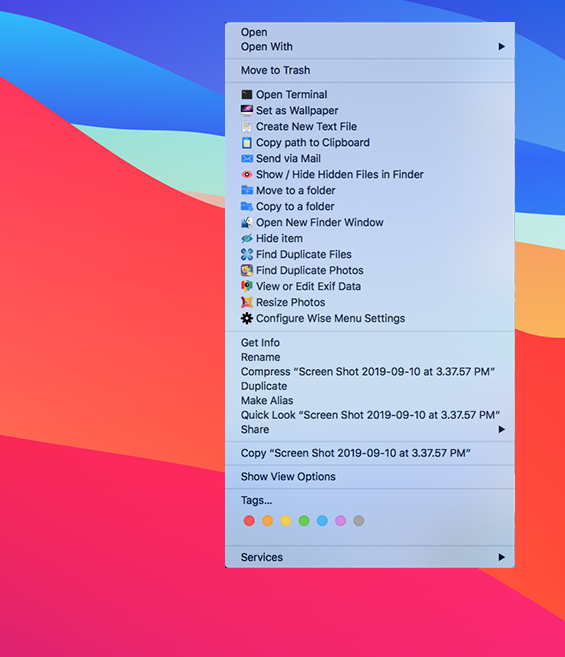Image resolution: width=565 pixels, height=657 pixels.
Task: Click the Configure Wise Menu gear icon
Action: coord(247,318)
